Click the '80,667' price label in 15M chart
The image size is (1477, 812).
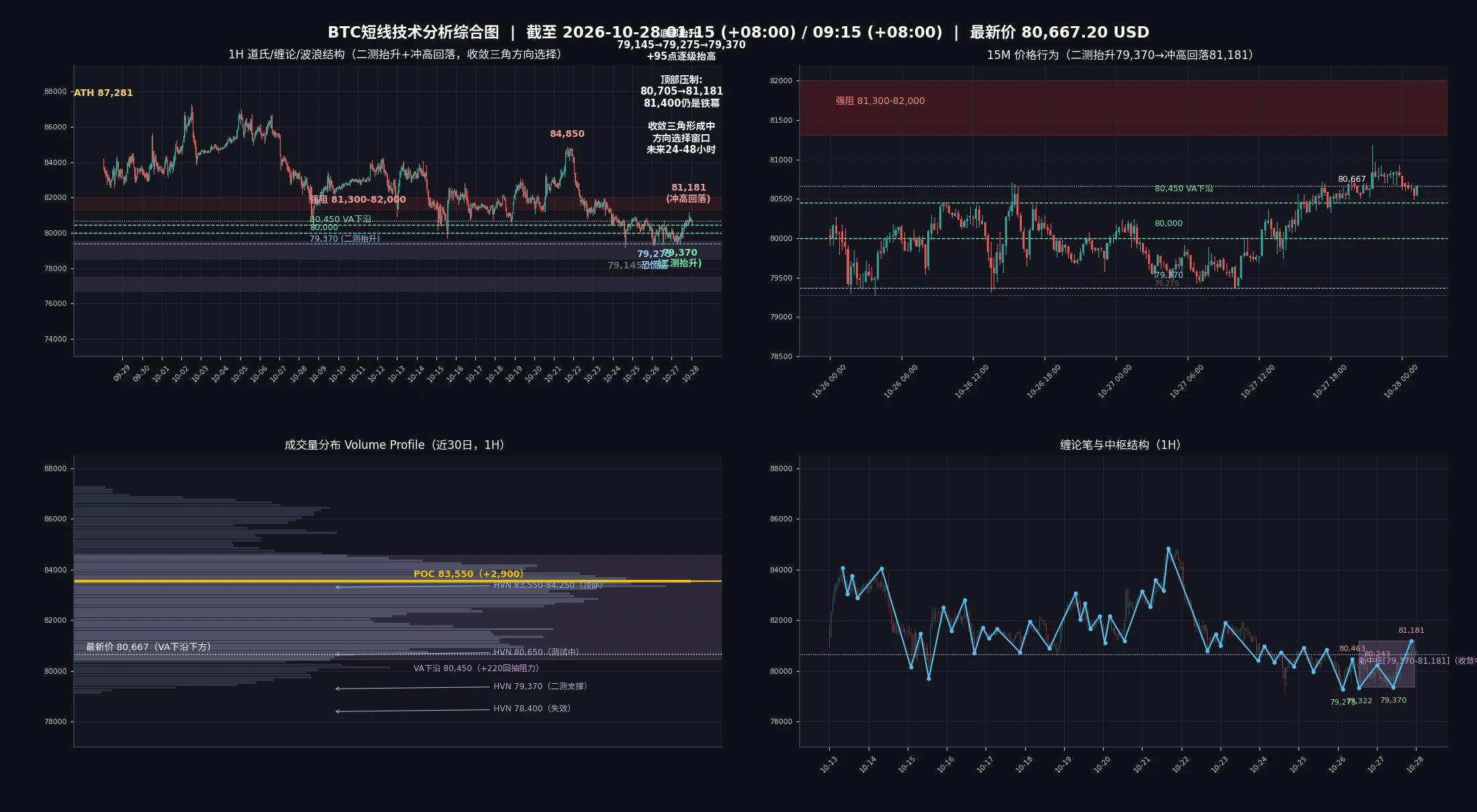[1351, 179]
